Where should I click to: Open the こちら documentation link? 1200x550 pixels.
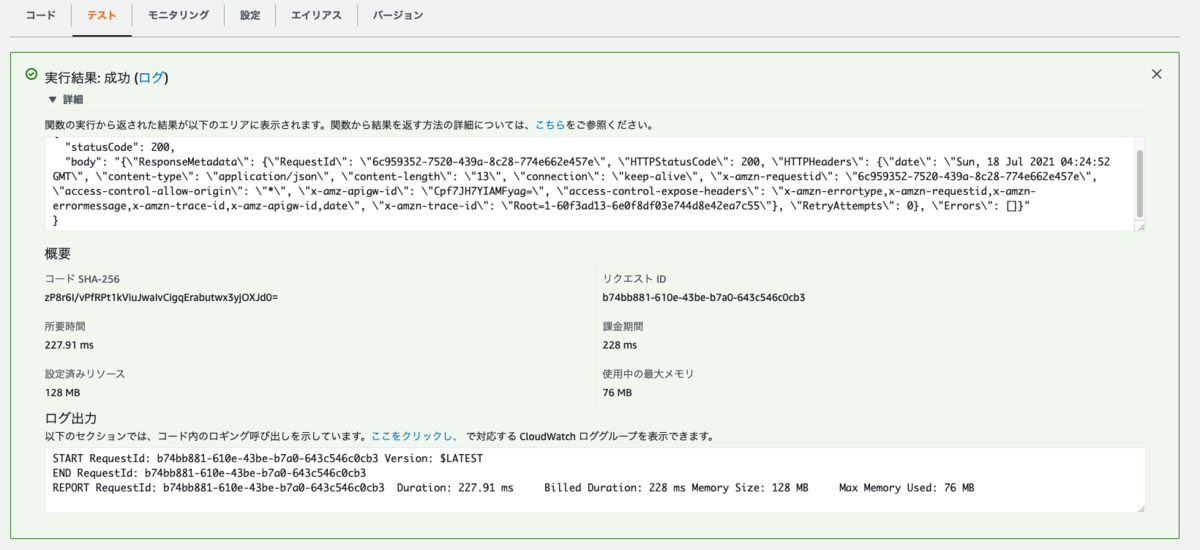click(550, 126)
